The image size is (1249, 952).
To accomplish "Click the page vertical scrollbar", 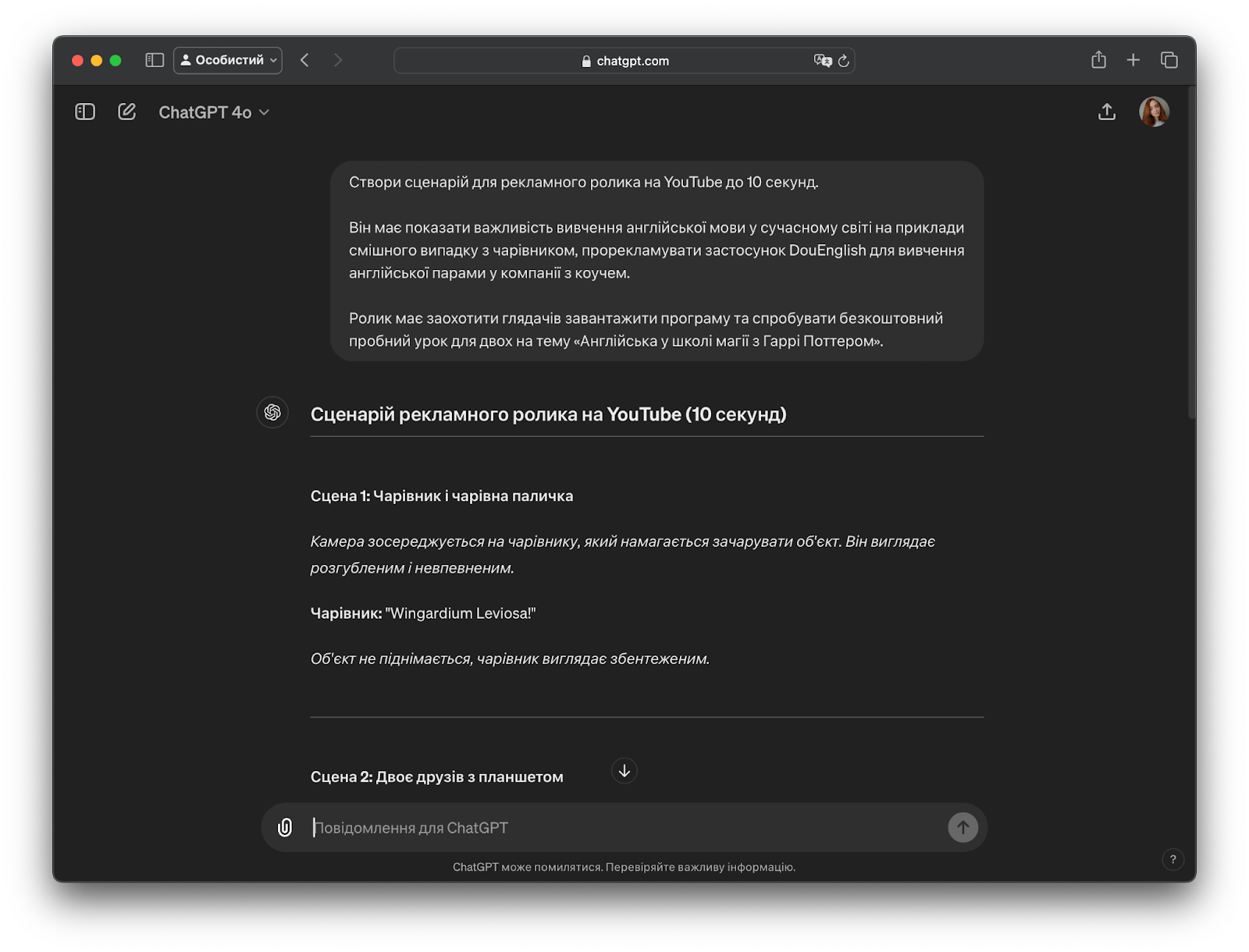I will (1191, 254).
